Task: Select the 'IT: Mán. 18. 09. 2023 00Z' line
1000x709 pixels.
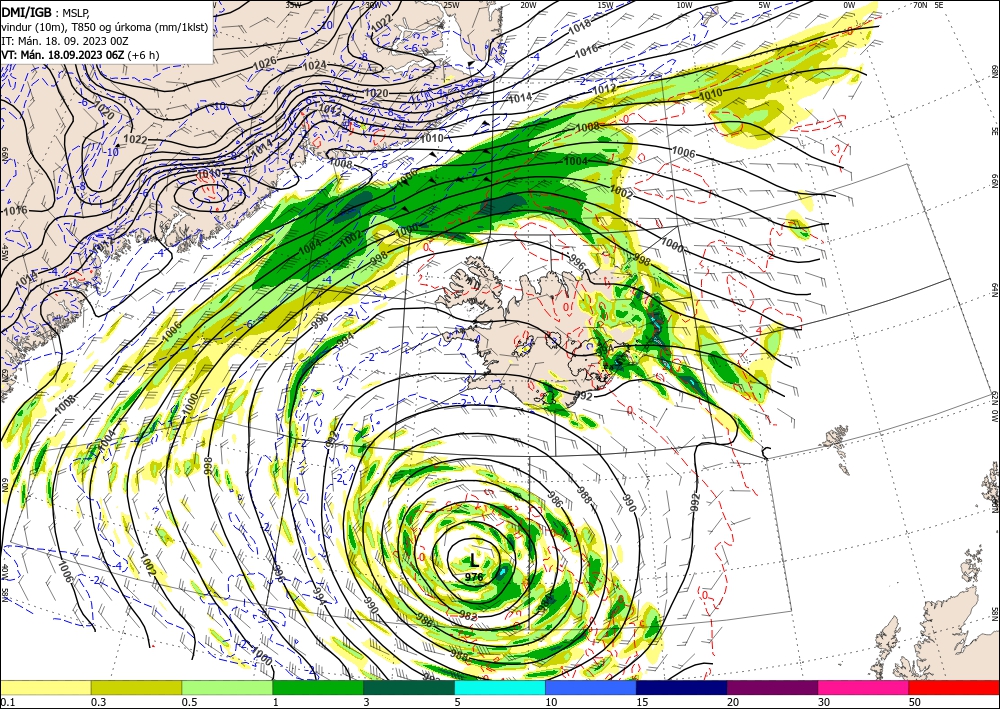Action: click(64, 41)
